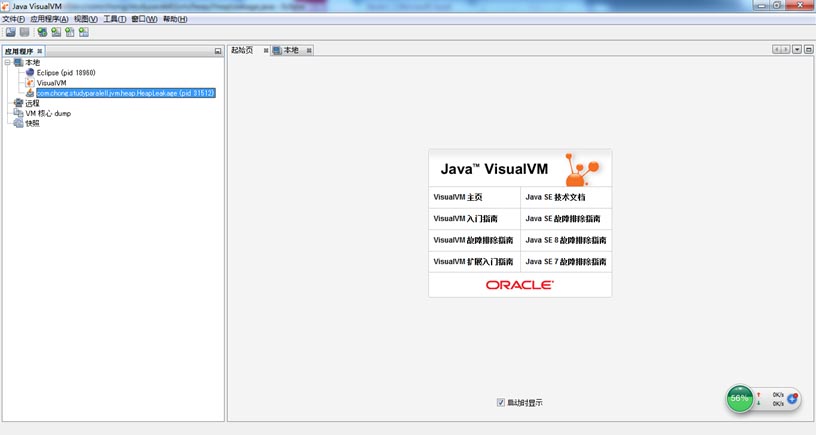Screen dimensions: 816x435
Task: Open the 工具(T) menu
Action: 115,19
